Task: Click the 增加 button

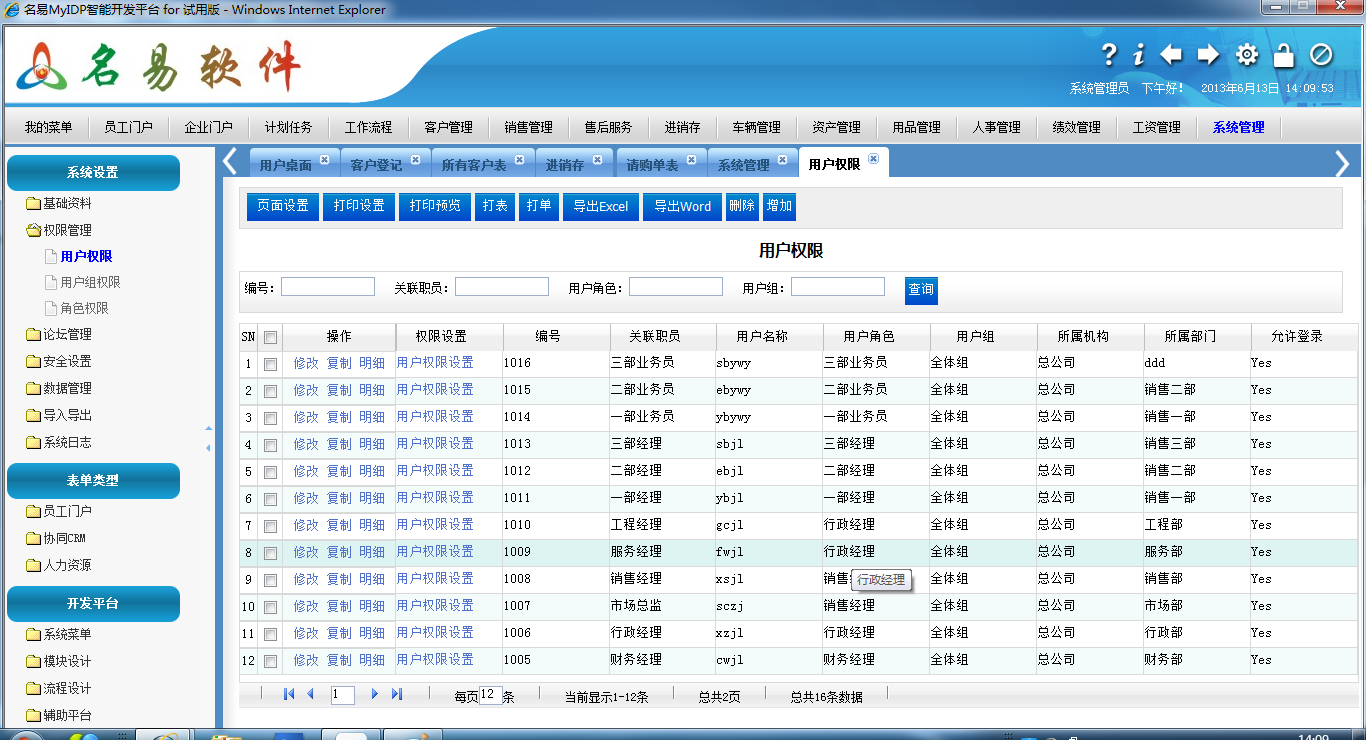Action: (779, 206)
